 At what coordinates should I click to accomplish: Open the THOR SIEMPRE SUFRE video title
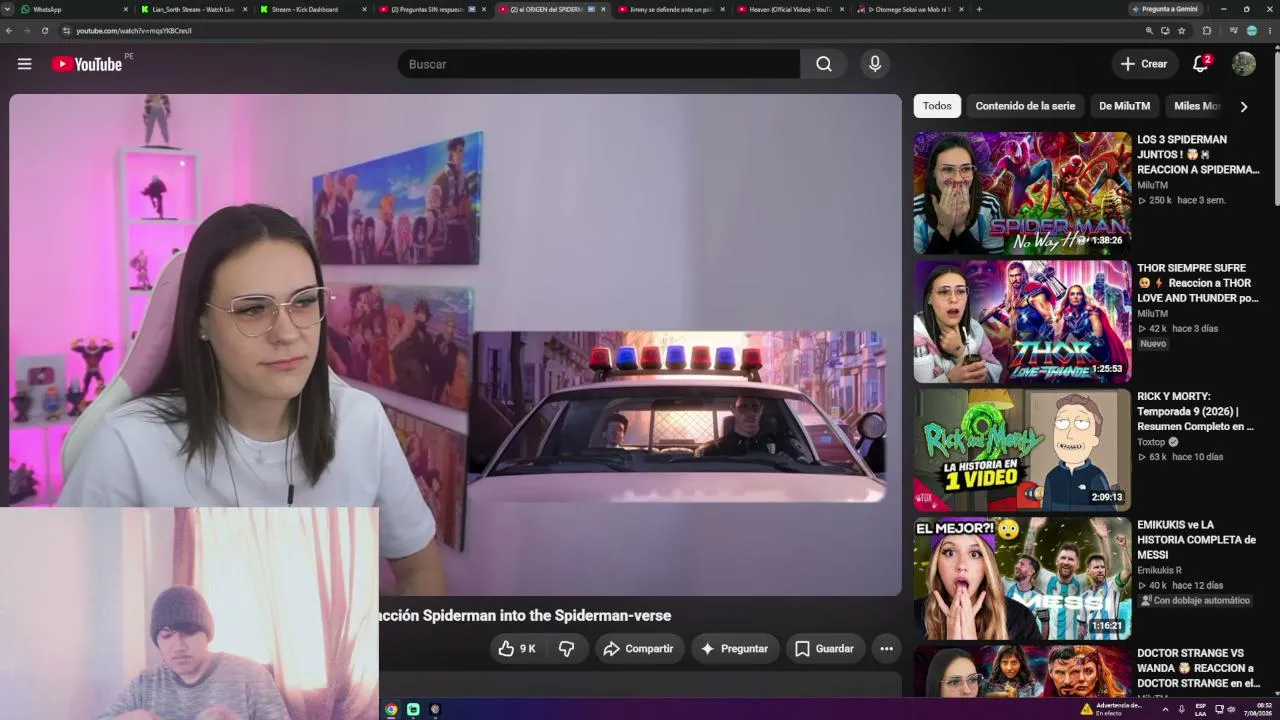tap(1198, 283)
